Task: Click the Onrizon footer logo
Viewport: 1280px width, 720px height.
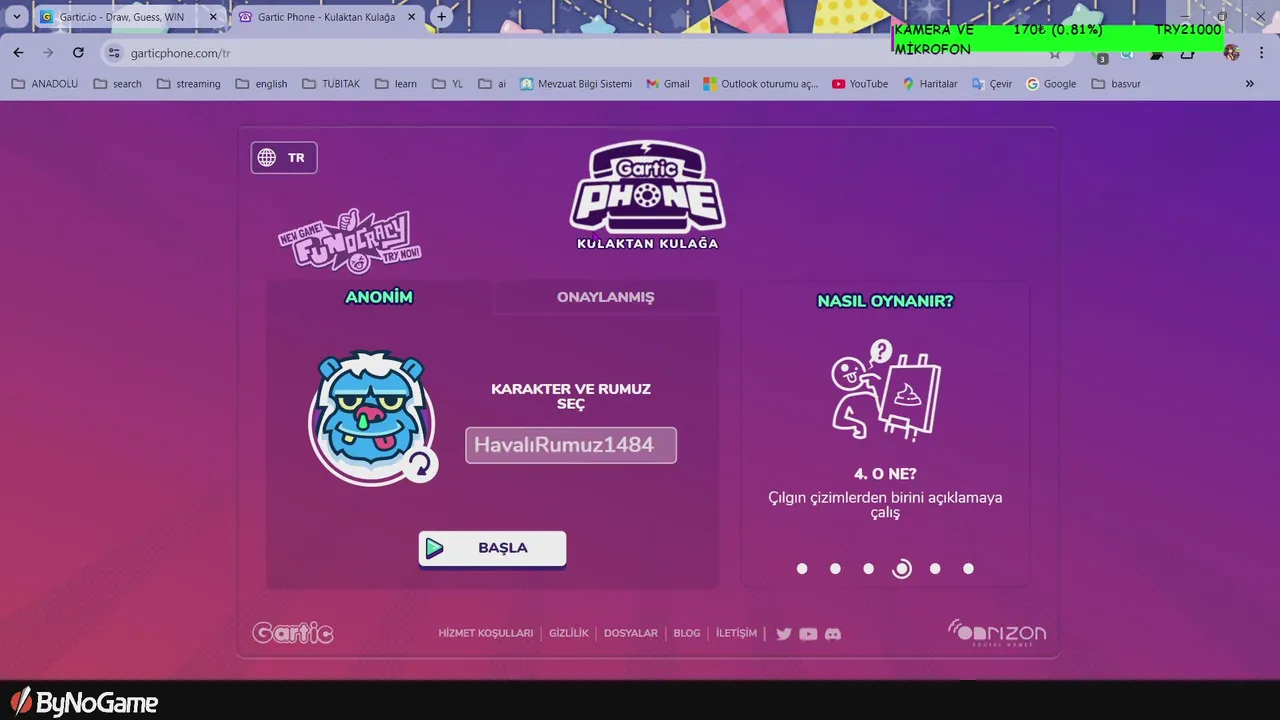Action: pyautogui.click(x=997, y=633)
